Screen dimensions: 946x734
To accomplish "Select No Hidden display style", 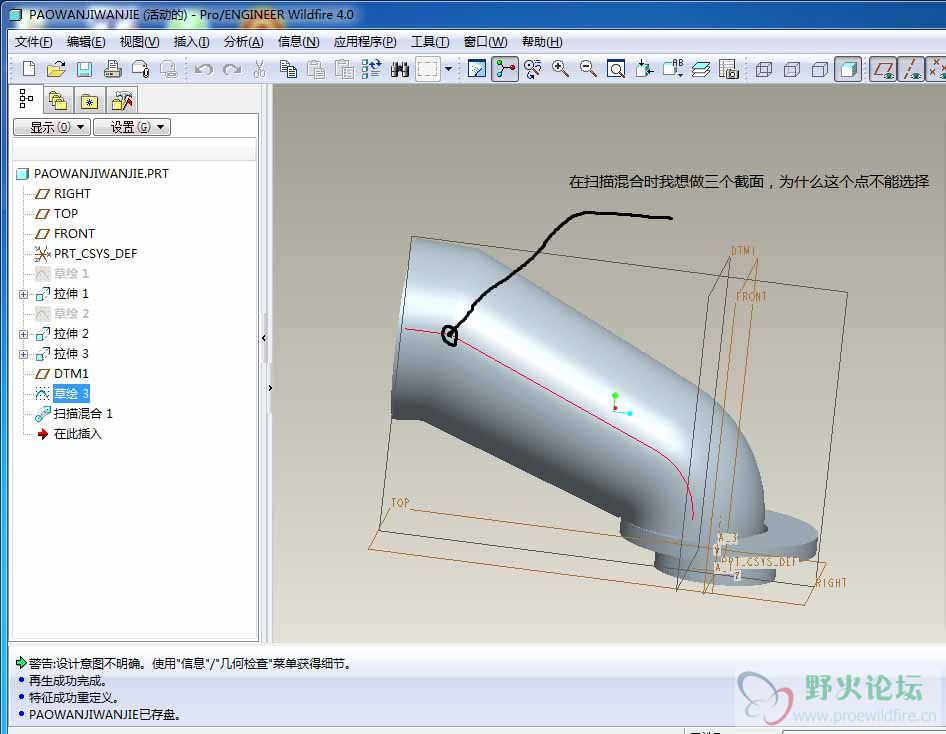I will [x=819, y=69].
